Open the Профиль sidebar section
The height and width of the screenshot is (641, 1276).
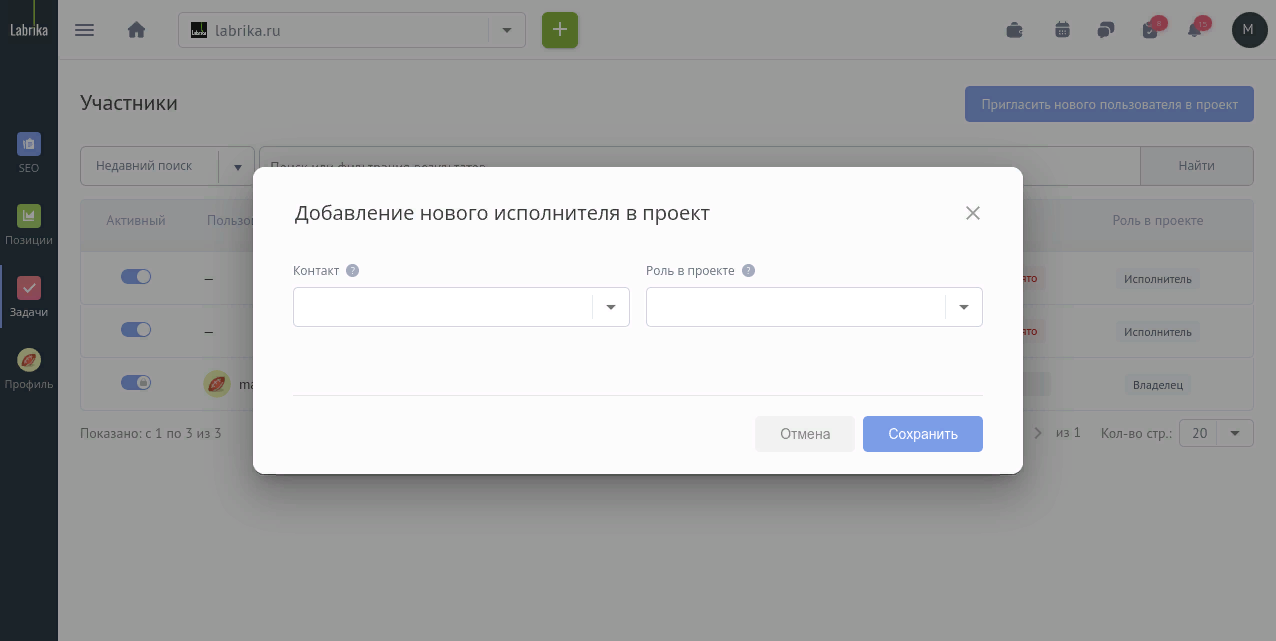(29, 369)
